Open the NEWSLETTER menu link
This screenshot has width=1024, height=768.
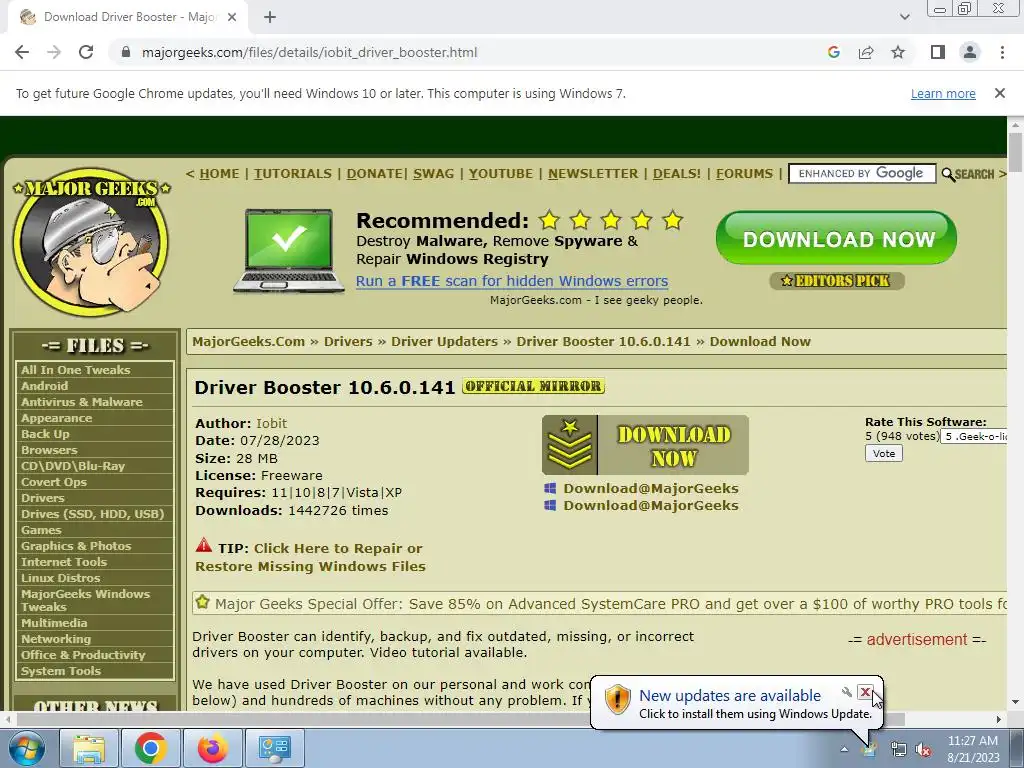tap(593, 174)
